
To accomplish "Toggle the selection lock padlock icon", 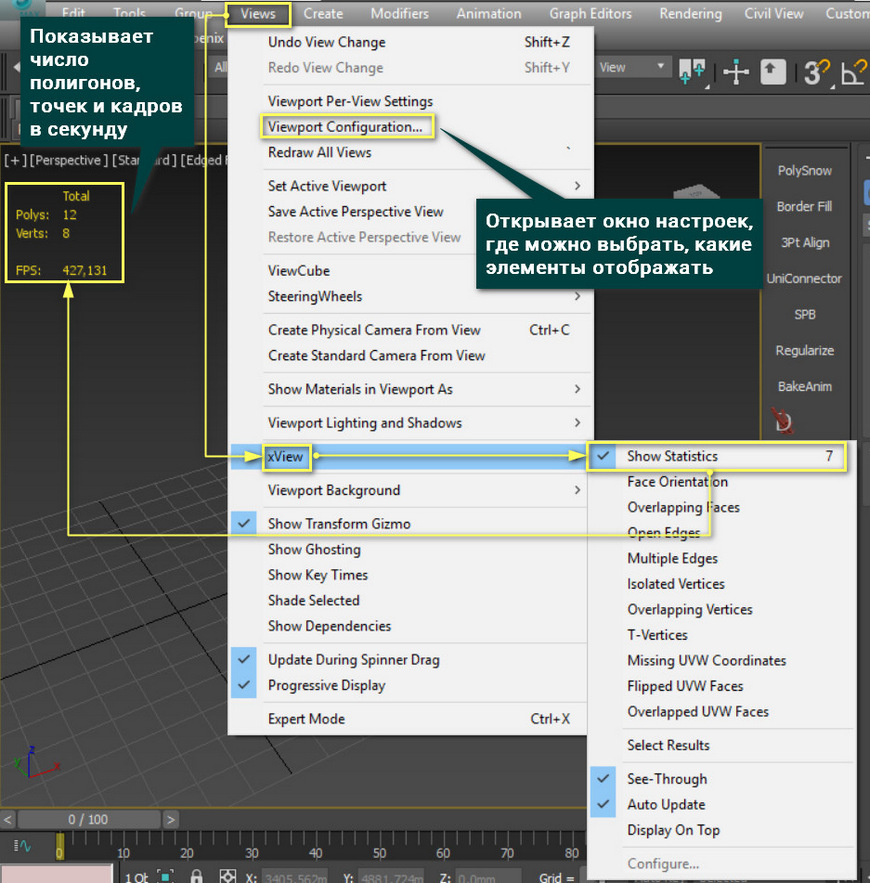I will coord(197,876).
